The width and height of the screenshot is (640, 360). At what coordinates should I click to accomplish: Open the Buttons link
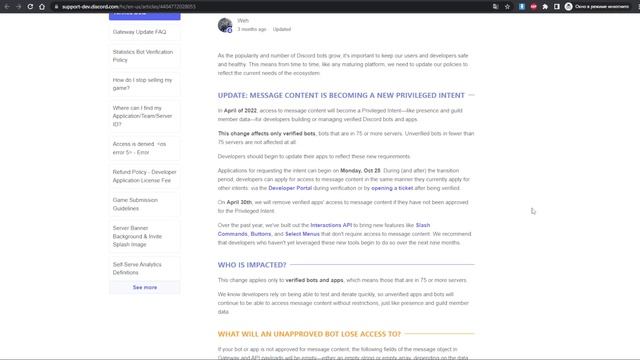click(x=261, y=234)
